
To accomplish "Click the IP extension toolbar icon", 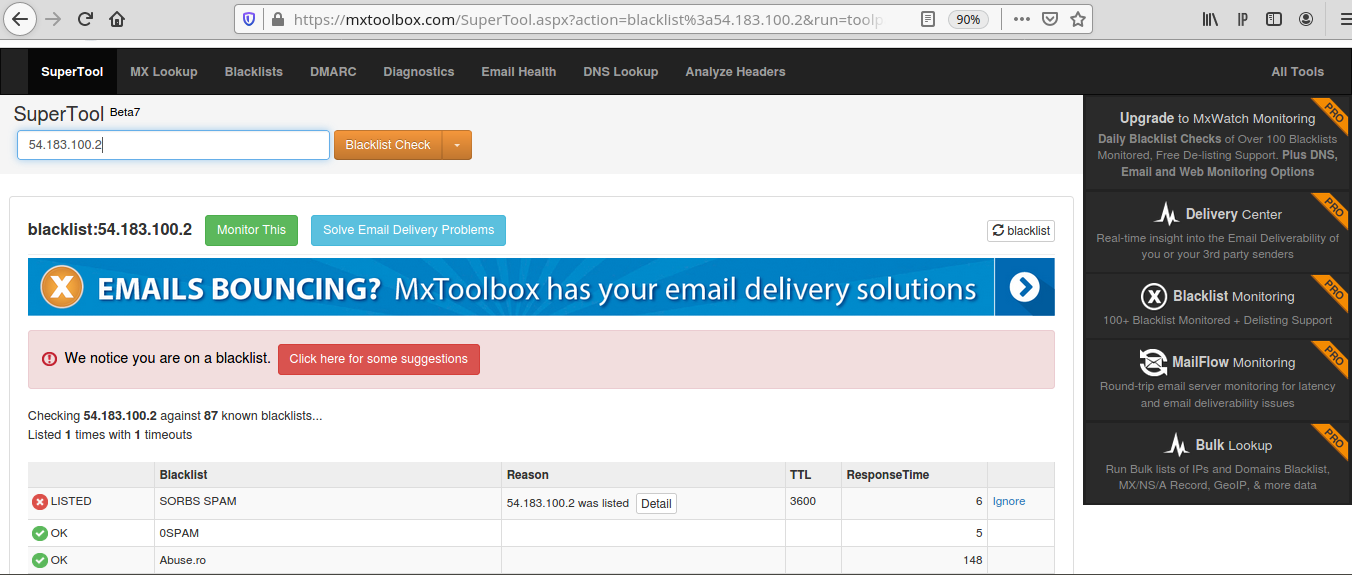I will coord(1242,19).
